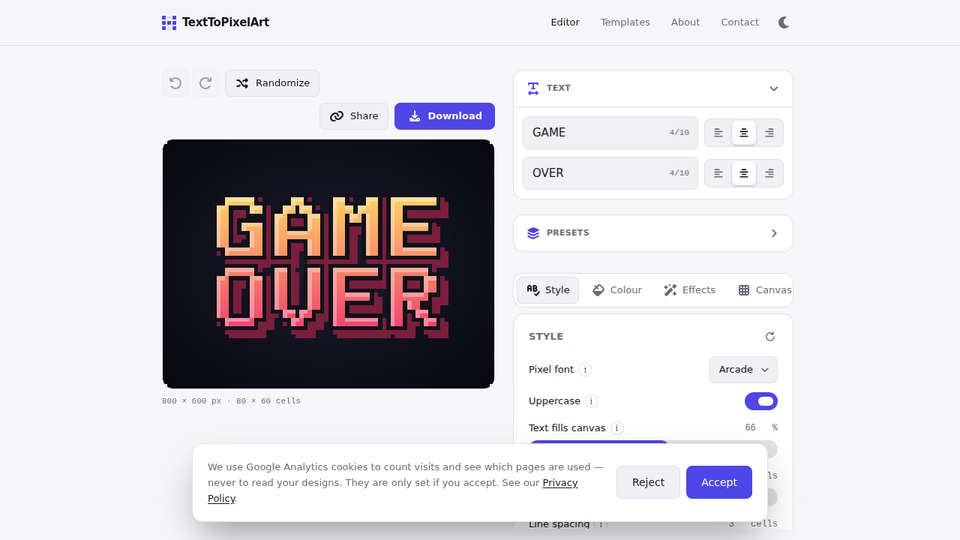Open the Privacy Policy link
This screenshot has width=960, height=540.
(560, 483)
